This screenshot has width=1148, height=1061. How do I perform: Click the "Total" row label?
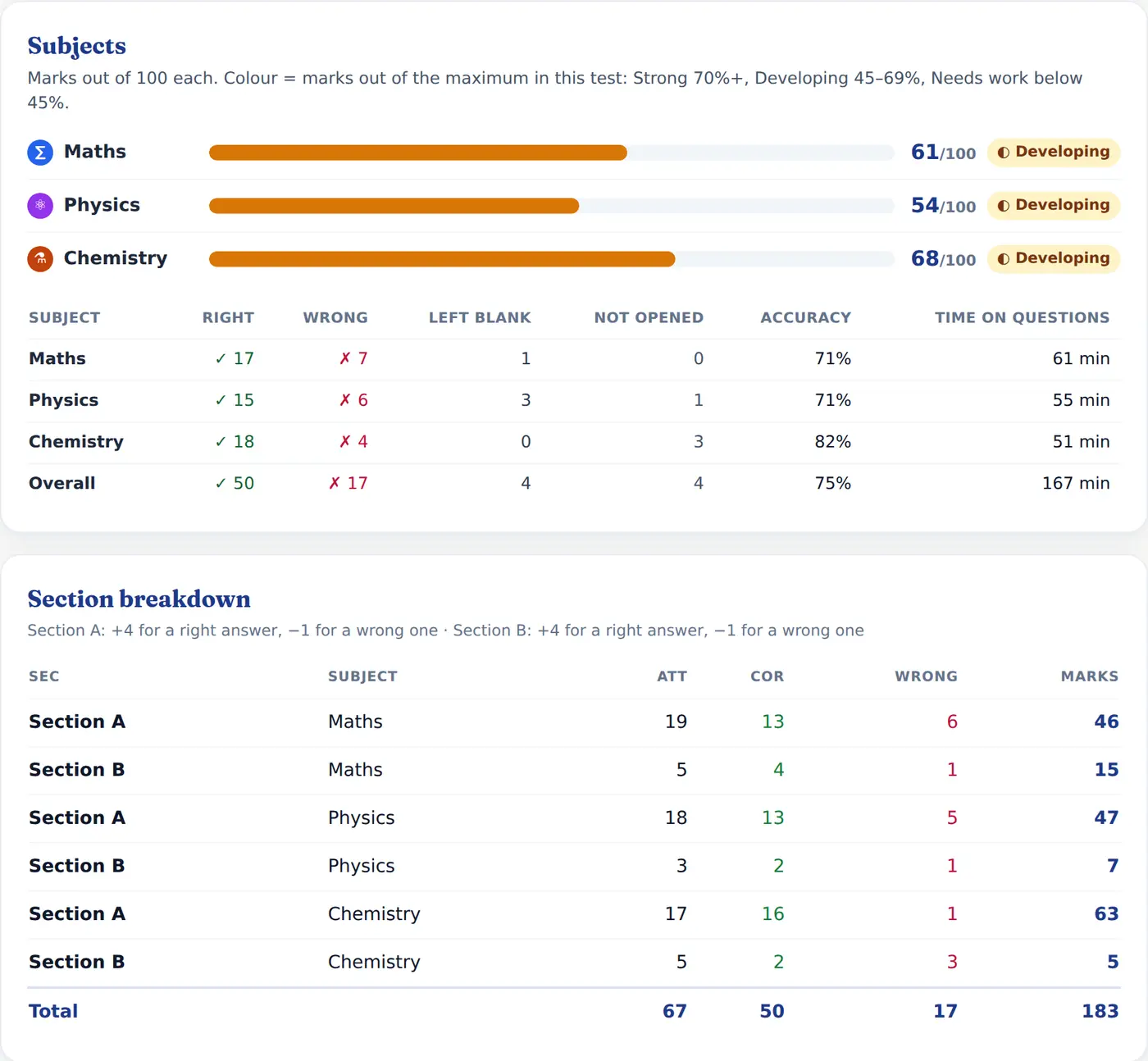53,1012
